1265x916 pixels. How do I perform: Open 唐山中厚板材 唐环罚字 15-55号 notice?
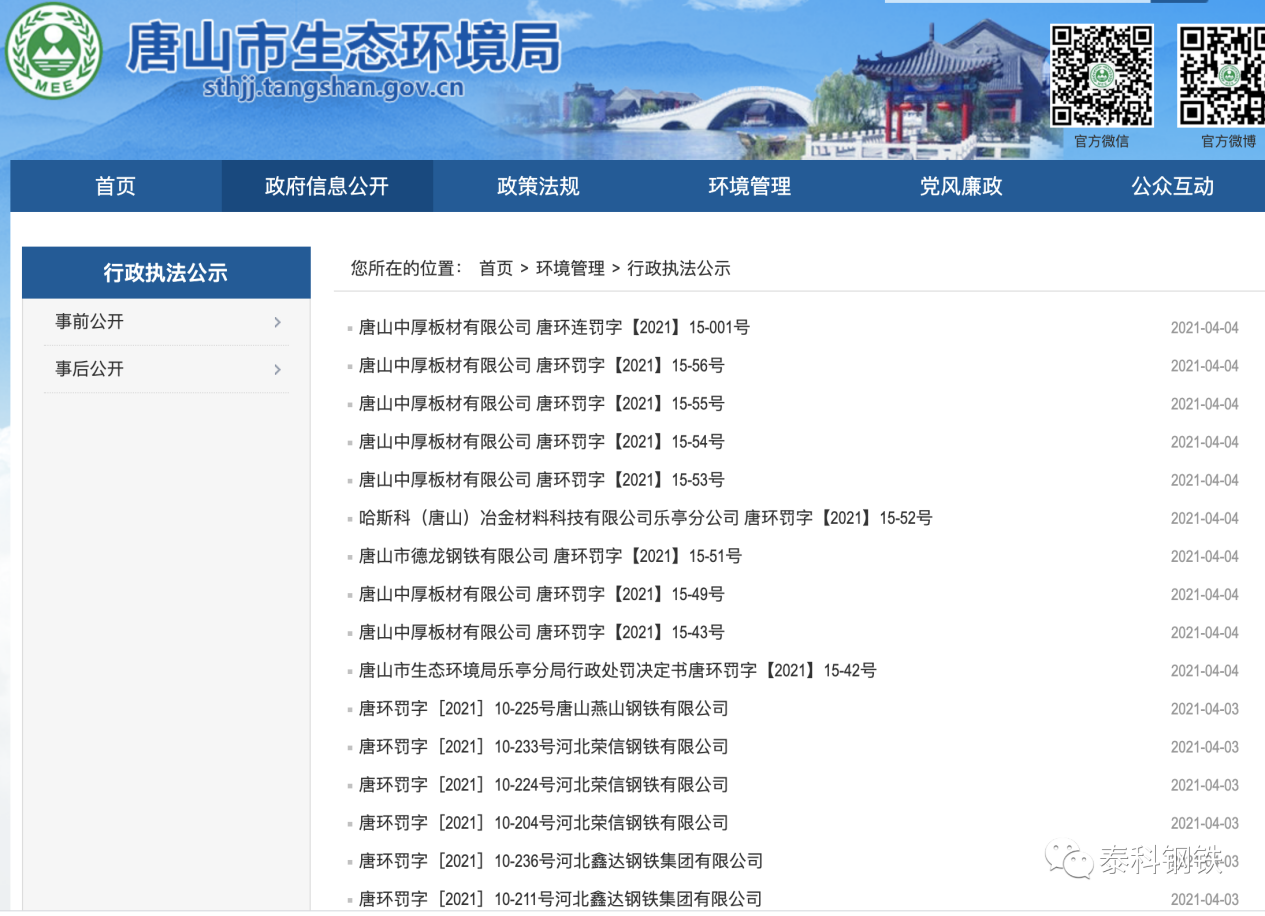pos(541,403)
